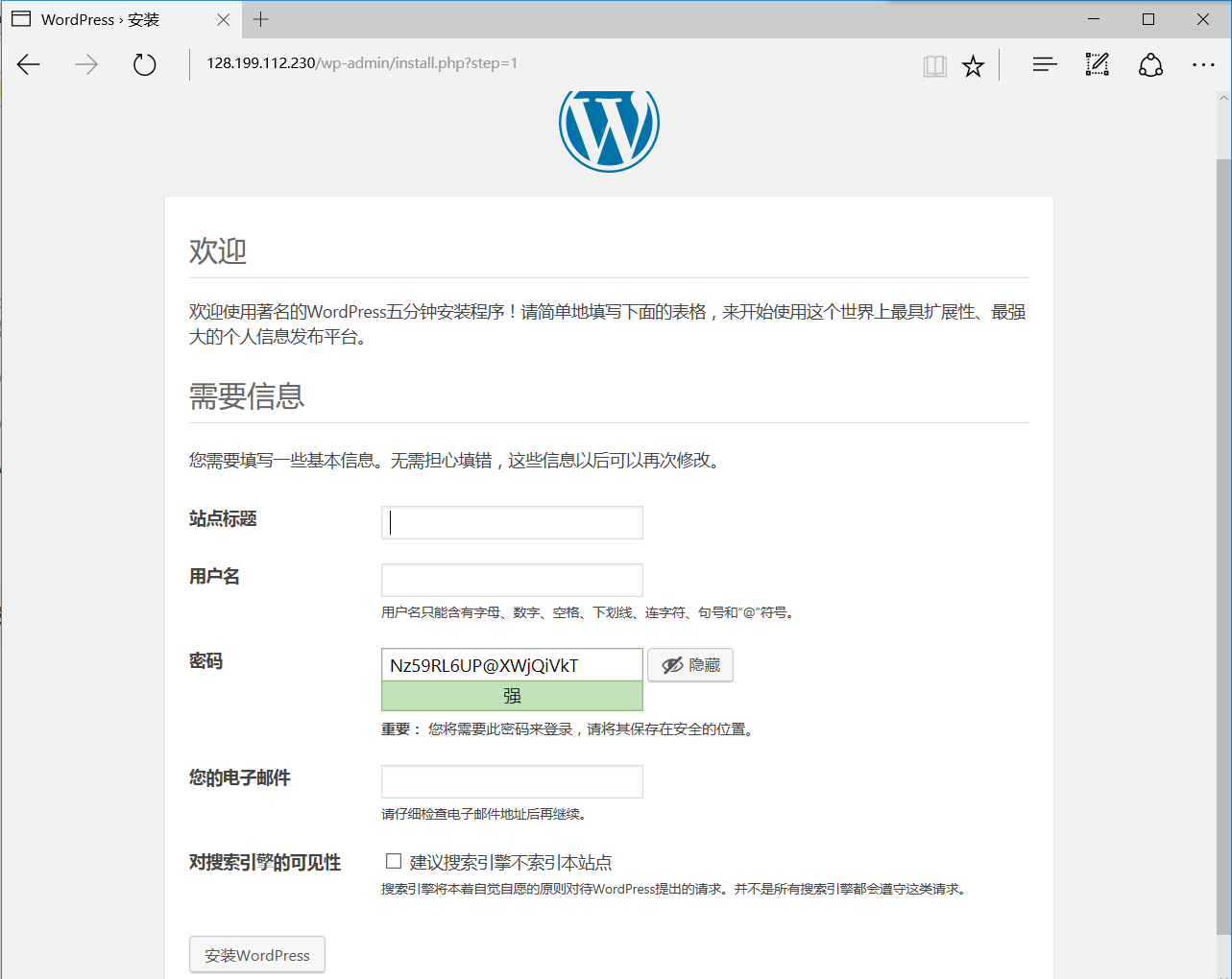Reload the page with the refresh icon

point(144,64)
